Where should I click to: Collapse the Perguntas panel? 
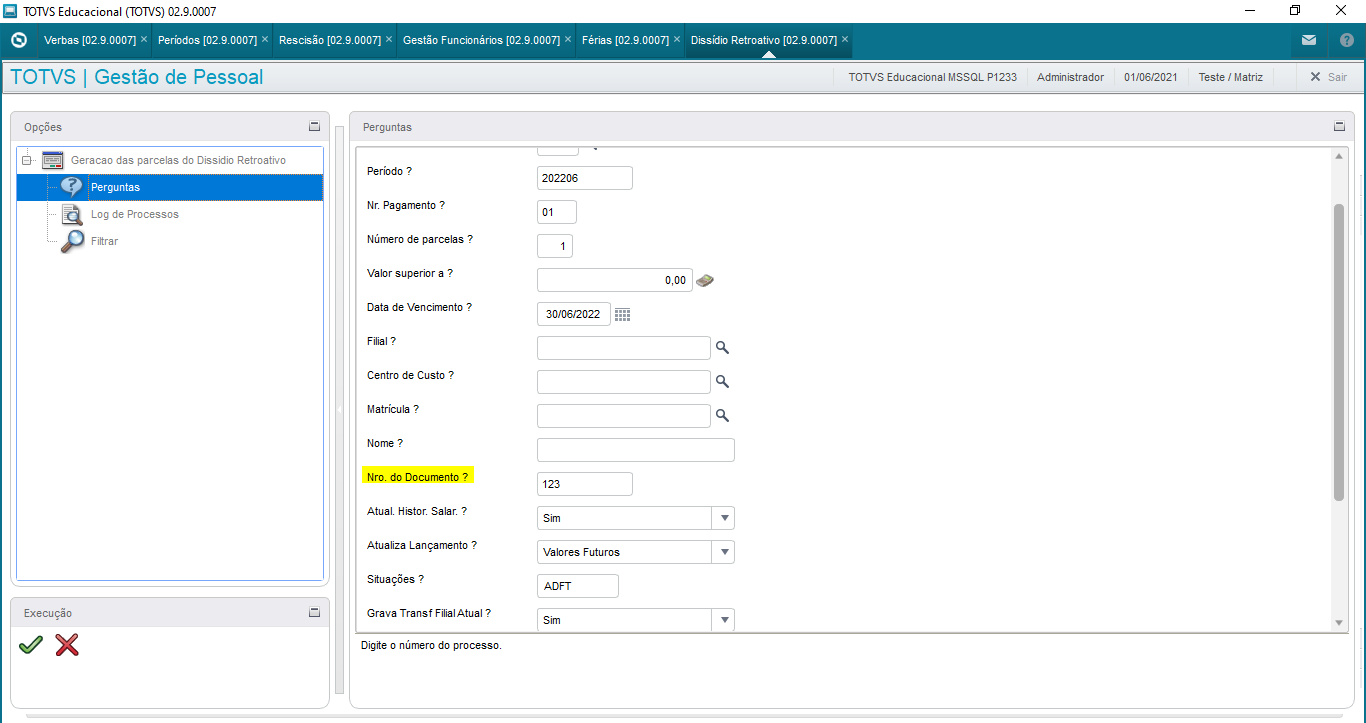tap(1340, 127)
